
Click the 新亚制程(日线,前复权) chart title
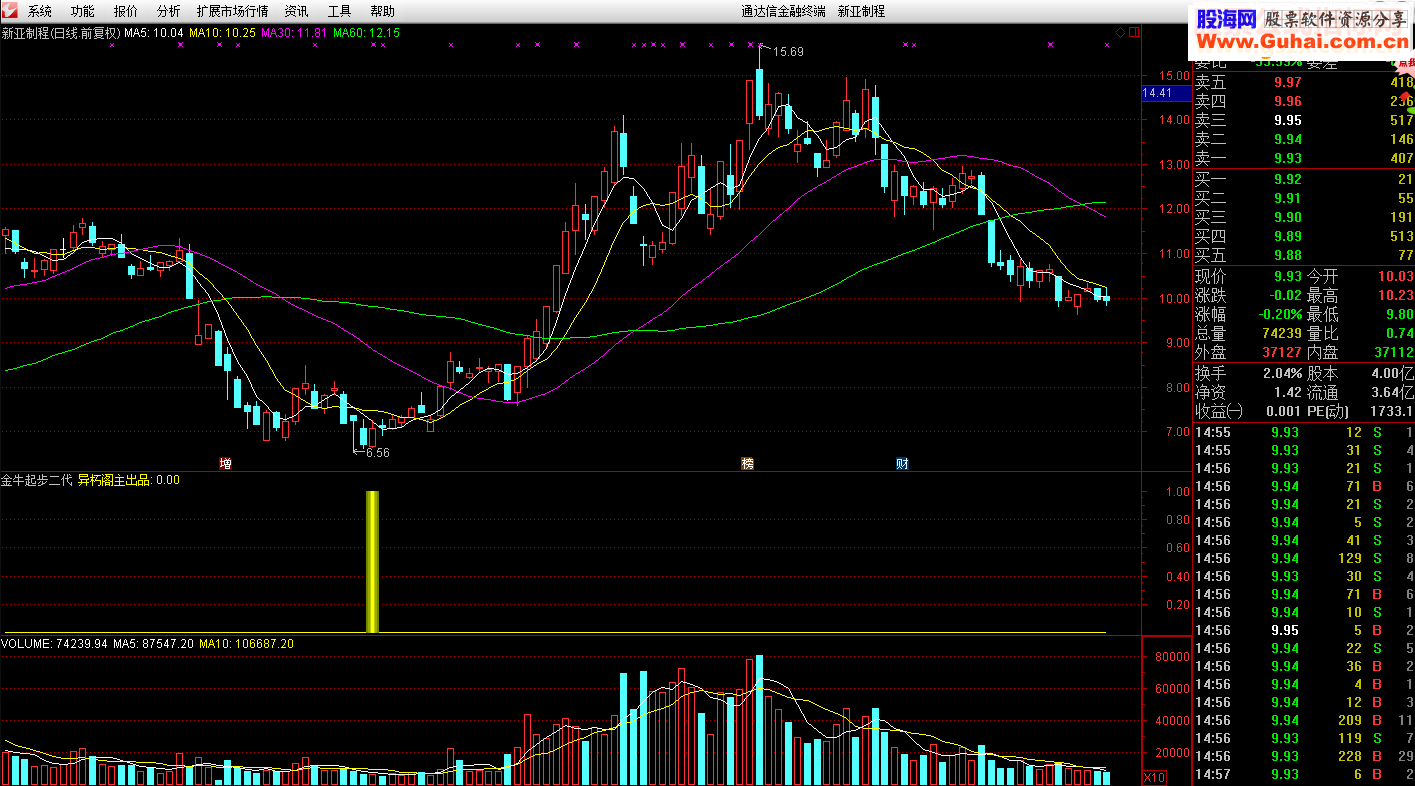click(x=61, y=33)
